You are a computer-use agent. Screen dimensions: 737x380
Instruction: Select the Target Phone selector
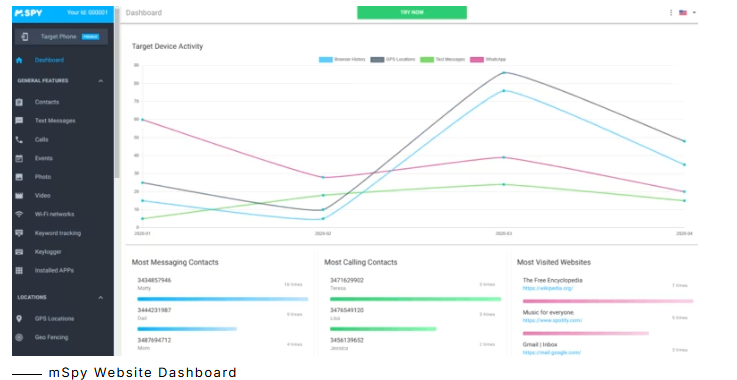tap(62, 37)
